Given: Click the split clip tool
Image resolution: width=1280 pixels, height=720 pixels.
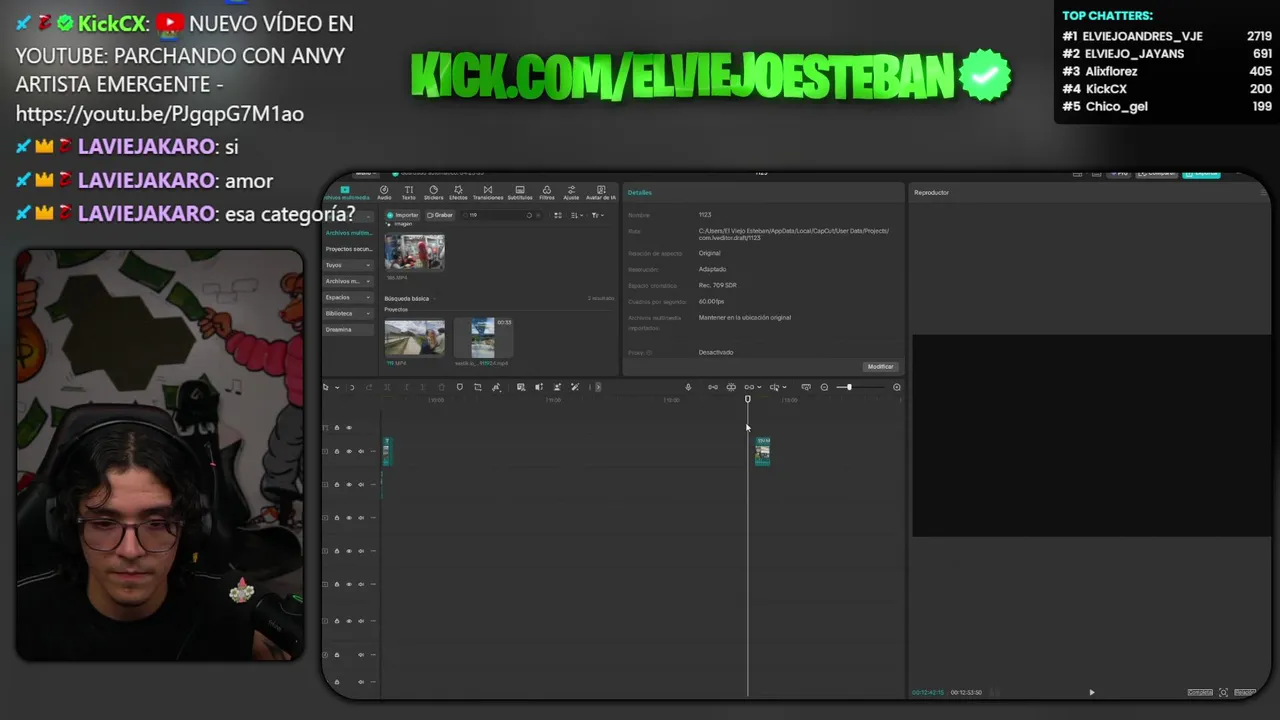Looking at the screenshot, I should pyautogui.click(x=388, y=387).
